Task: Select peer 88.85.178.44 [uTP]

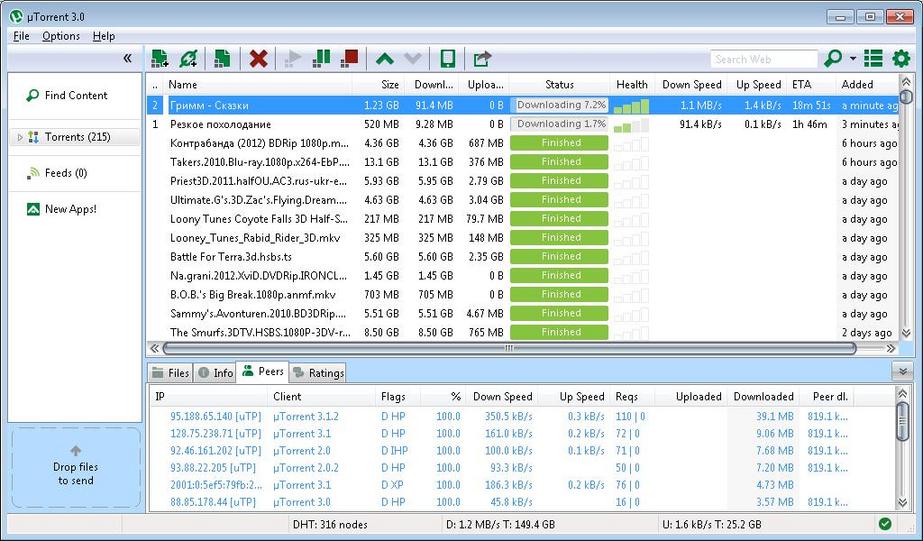Action: pyautogui.click(x=523, y=502)
